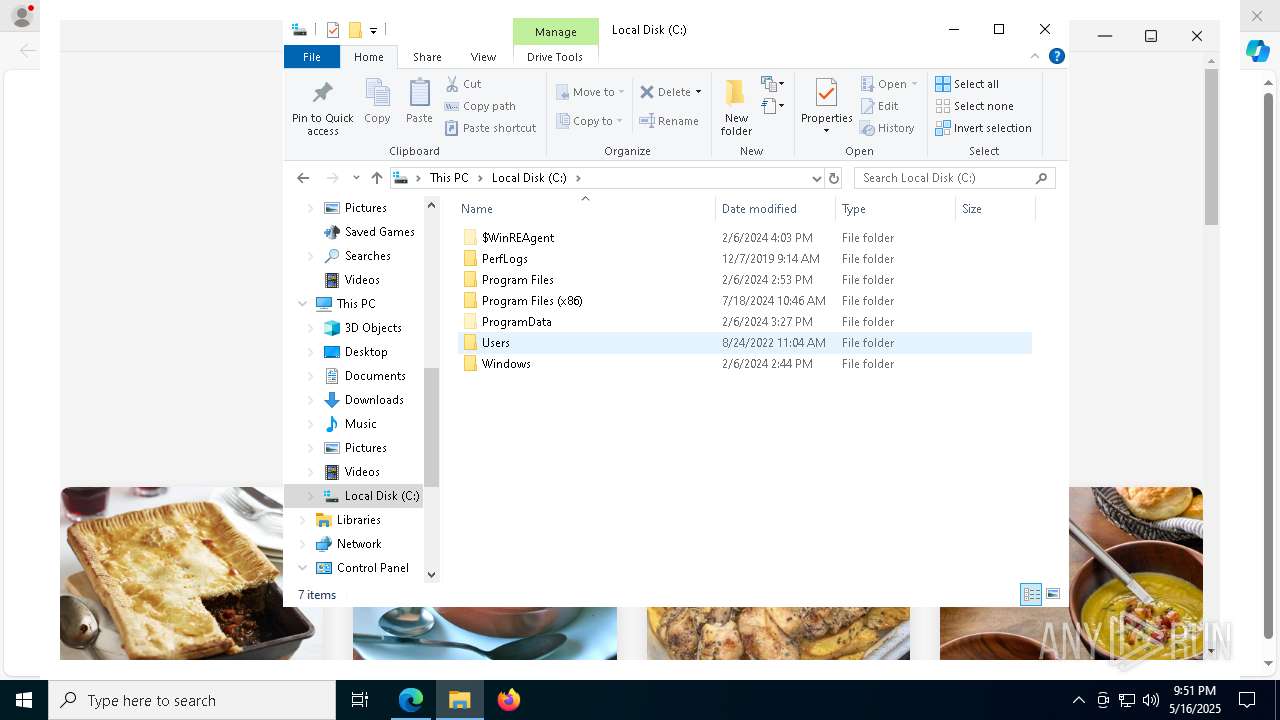Screen dimensions: 1280x720
Task: Switch to Details view layout icon
Action: (x=1031, y=595)
